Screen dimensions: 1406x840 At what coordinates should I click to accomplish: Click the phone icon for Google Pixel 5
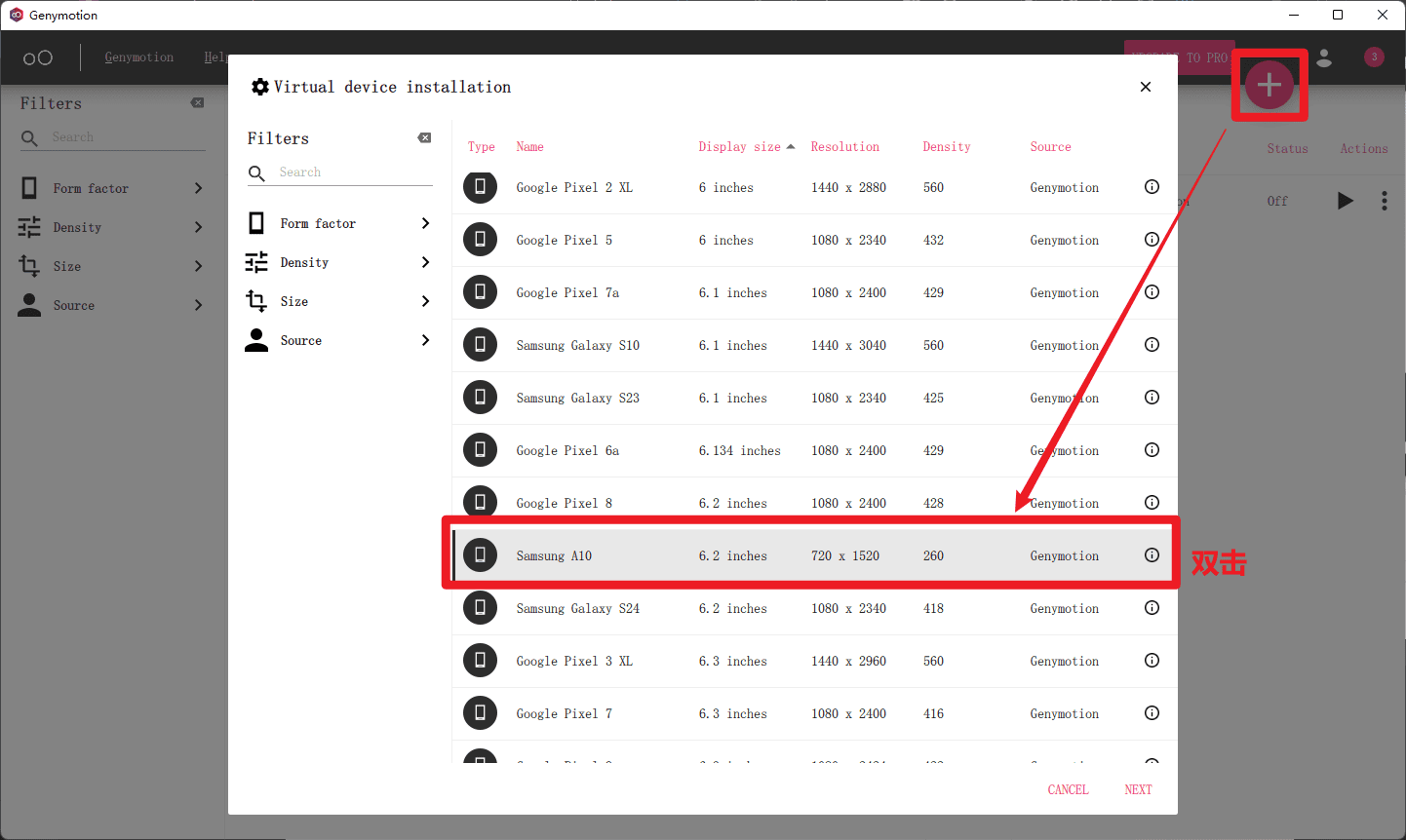tap(480, 240)
